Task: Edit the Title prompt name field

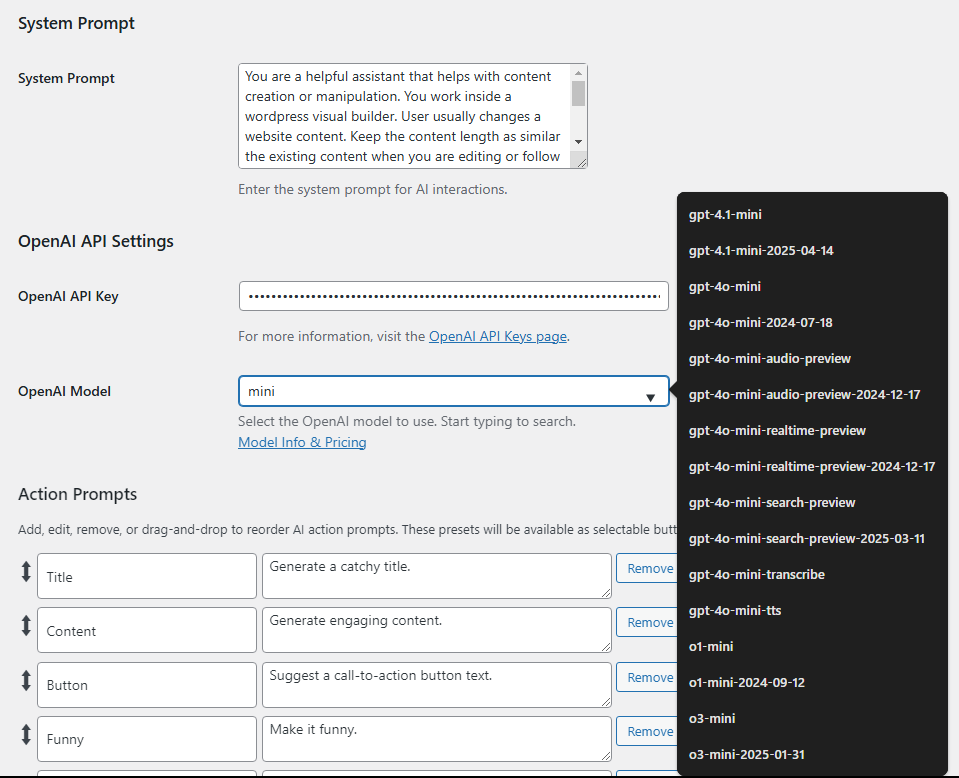Action: tap(147, 576)
